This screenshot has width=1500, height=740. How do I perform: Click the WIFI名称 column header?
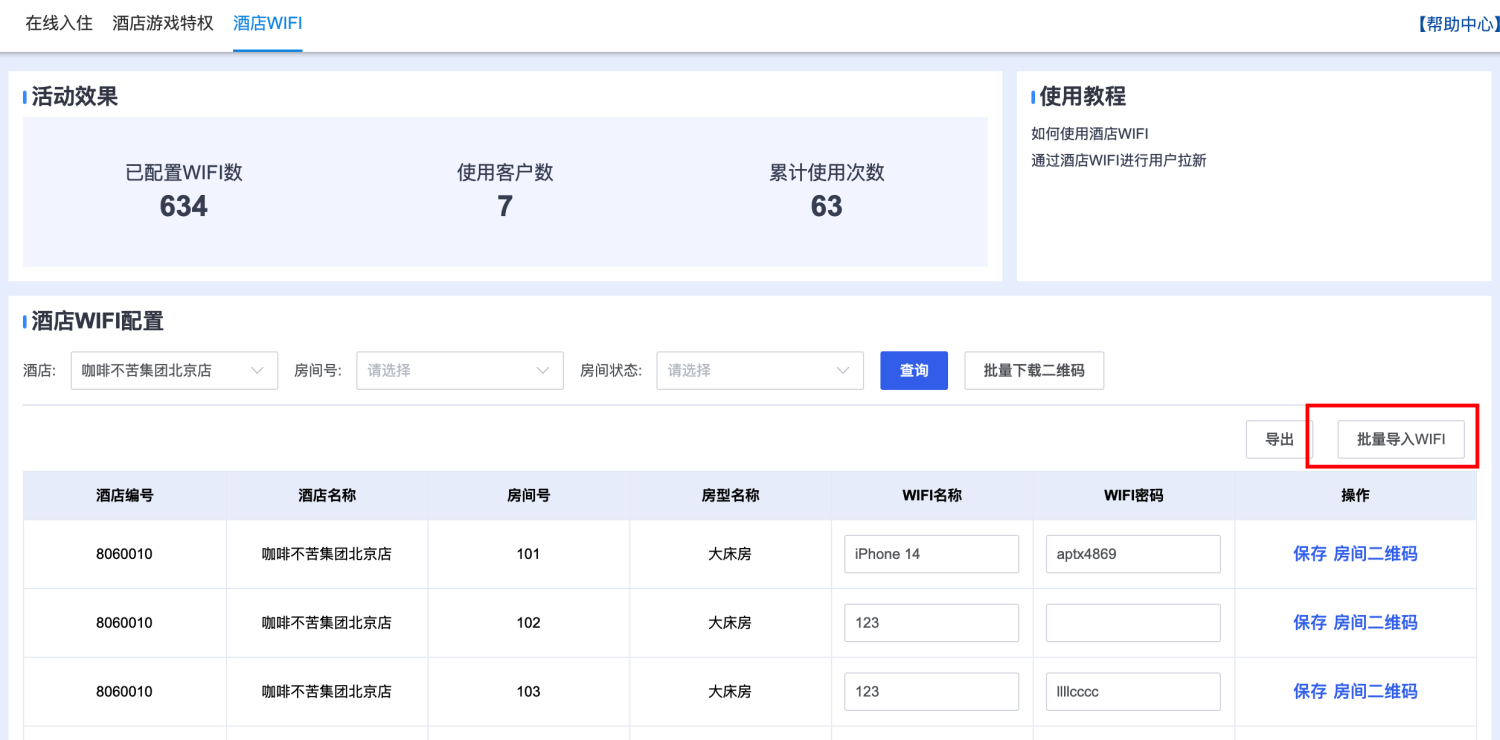tap(932, 495)
